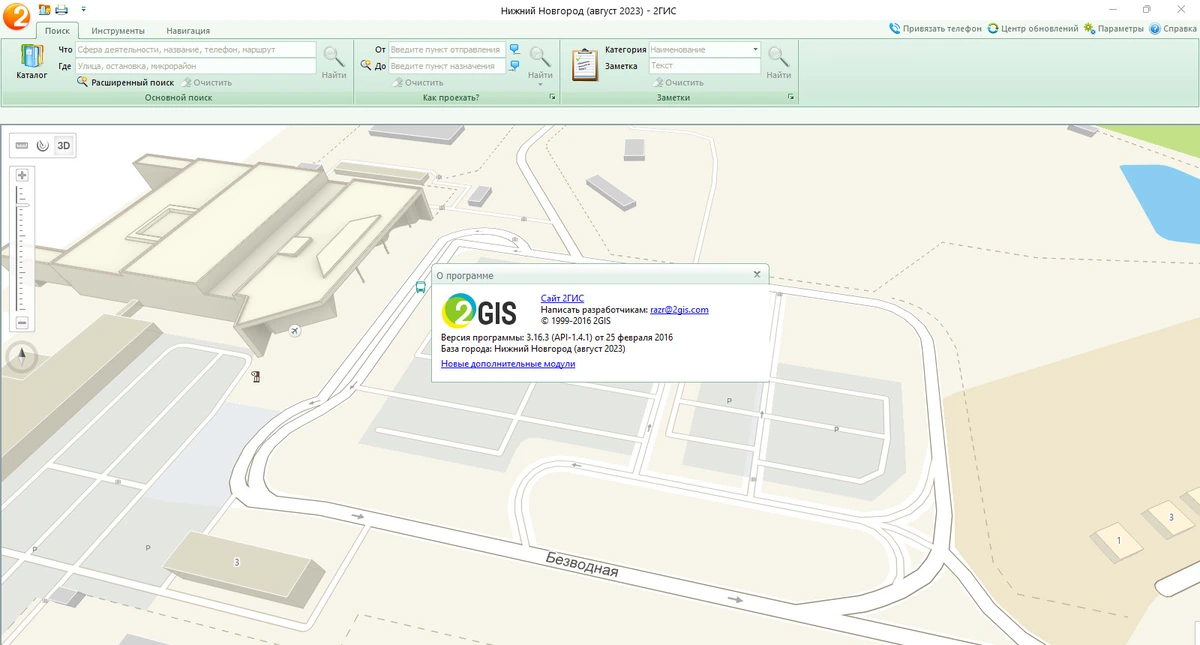The height and width of the screenshot is (645, 1200).
Task: Click Очистить in Как проехать group
Action: 418,83
